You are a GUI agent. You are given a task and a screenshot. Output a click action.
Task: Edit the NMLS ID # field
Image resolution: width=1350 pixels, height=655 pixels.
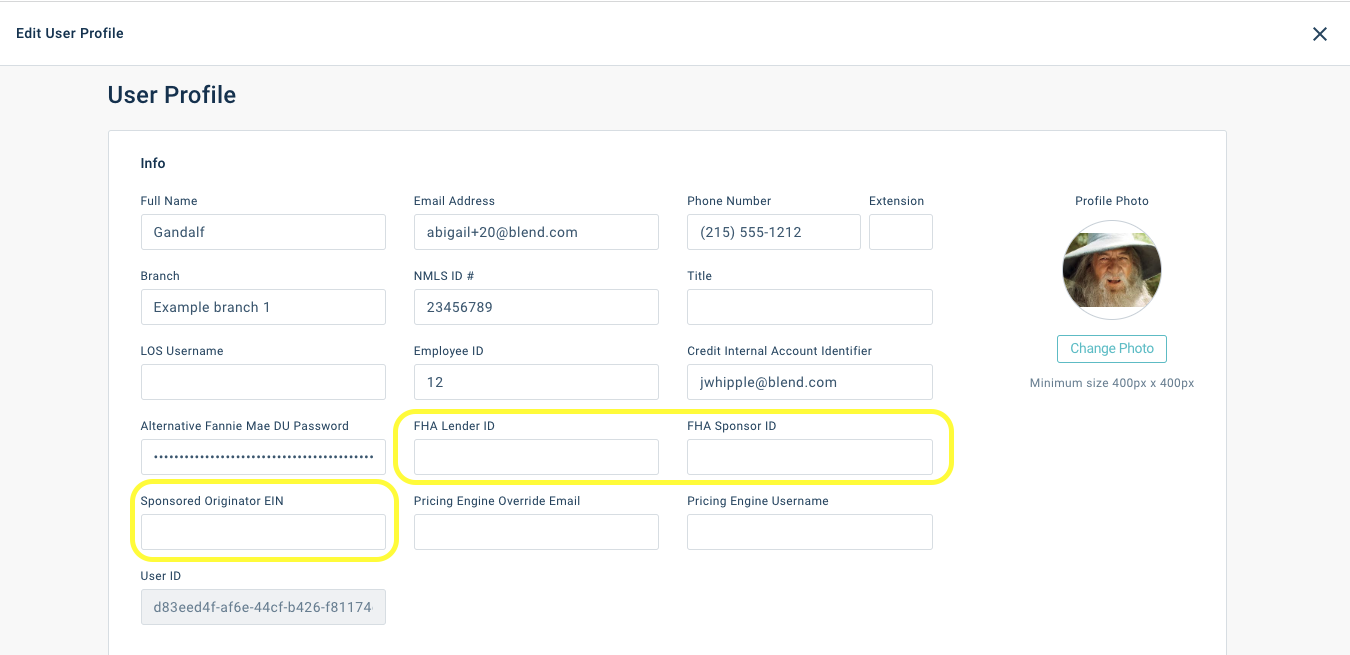[x=536, y=307]
